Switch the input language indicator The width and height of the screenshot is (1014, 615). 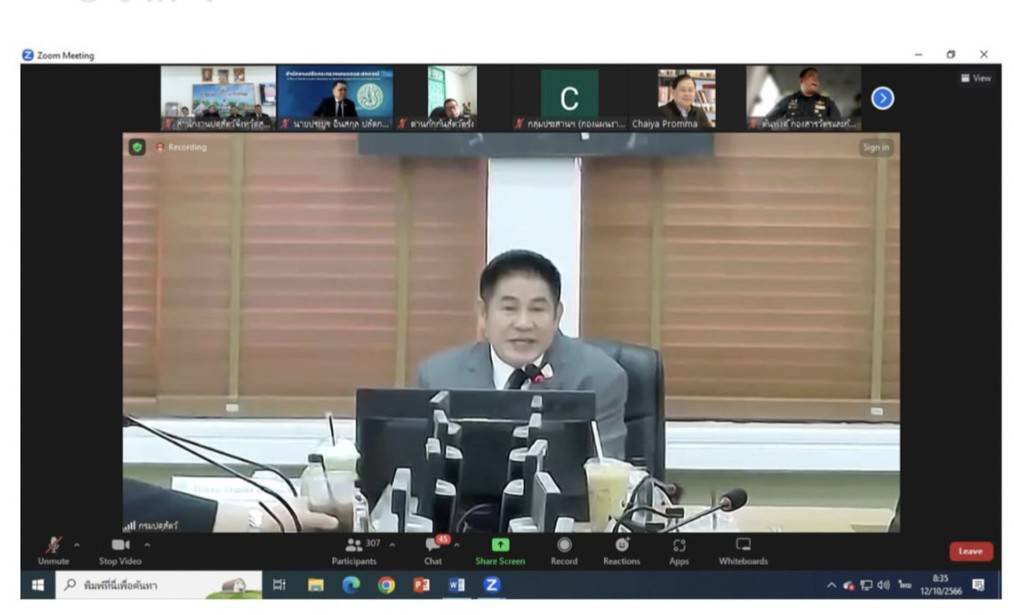click(905, 585)
